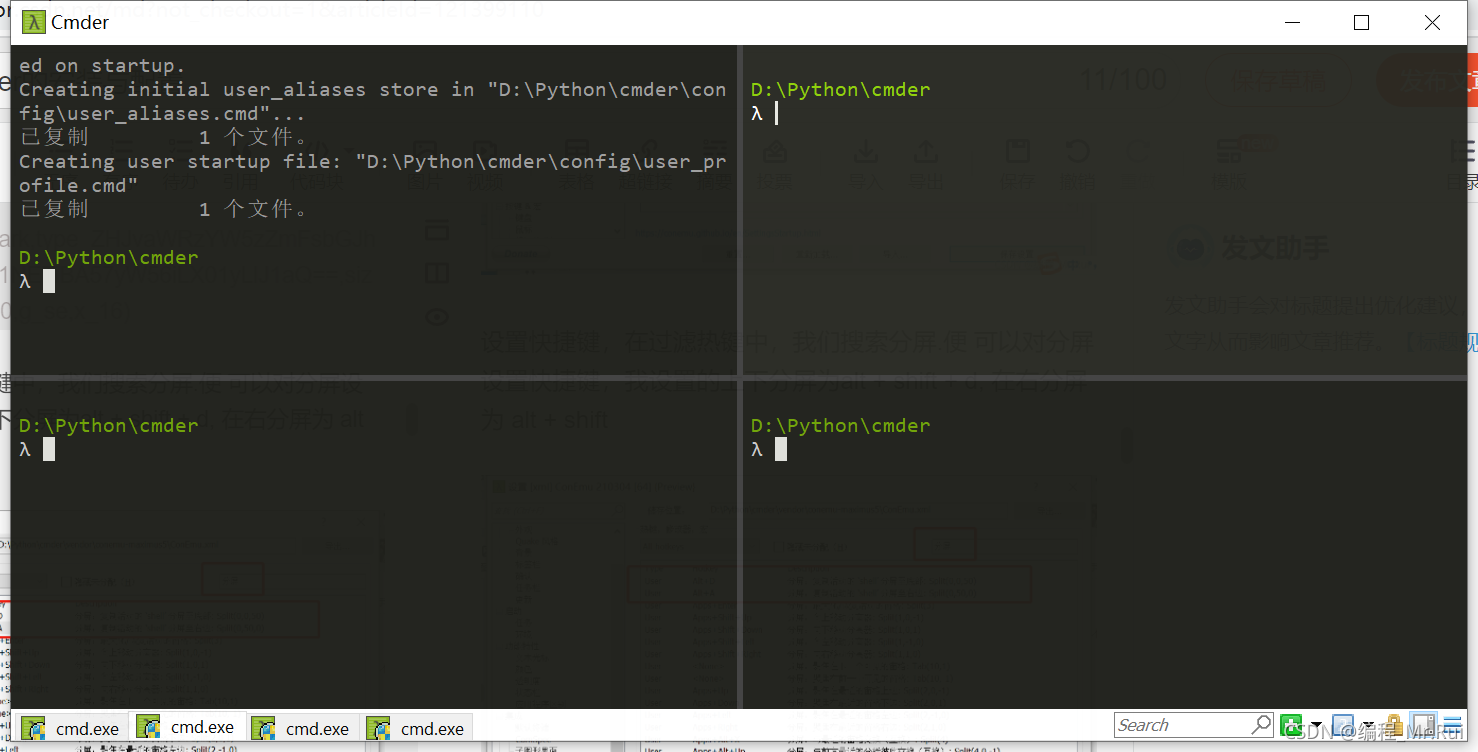Close the Cmder window
Screen dimensions: 1478x752
pyautogui.click(x=1432, y=22)
